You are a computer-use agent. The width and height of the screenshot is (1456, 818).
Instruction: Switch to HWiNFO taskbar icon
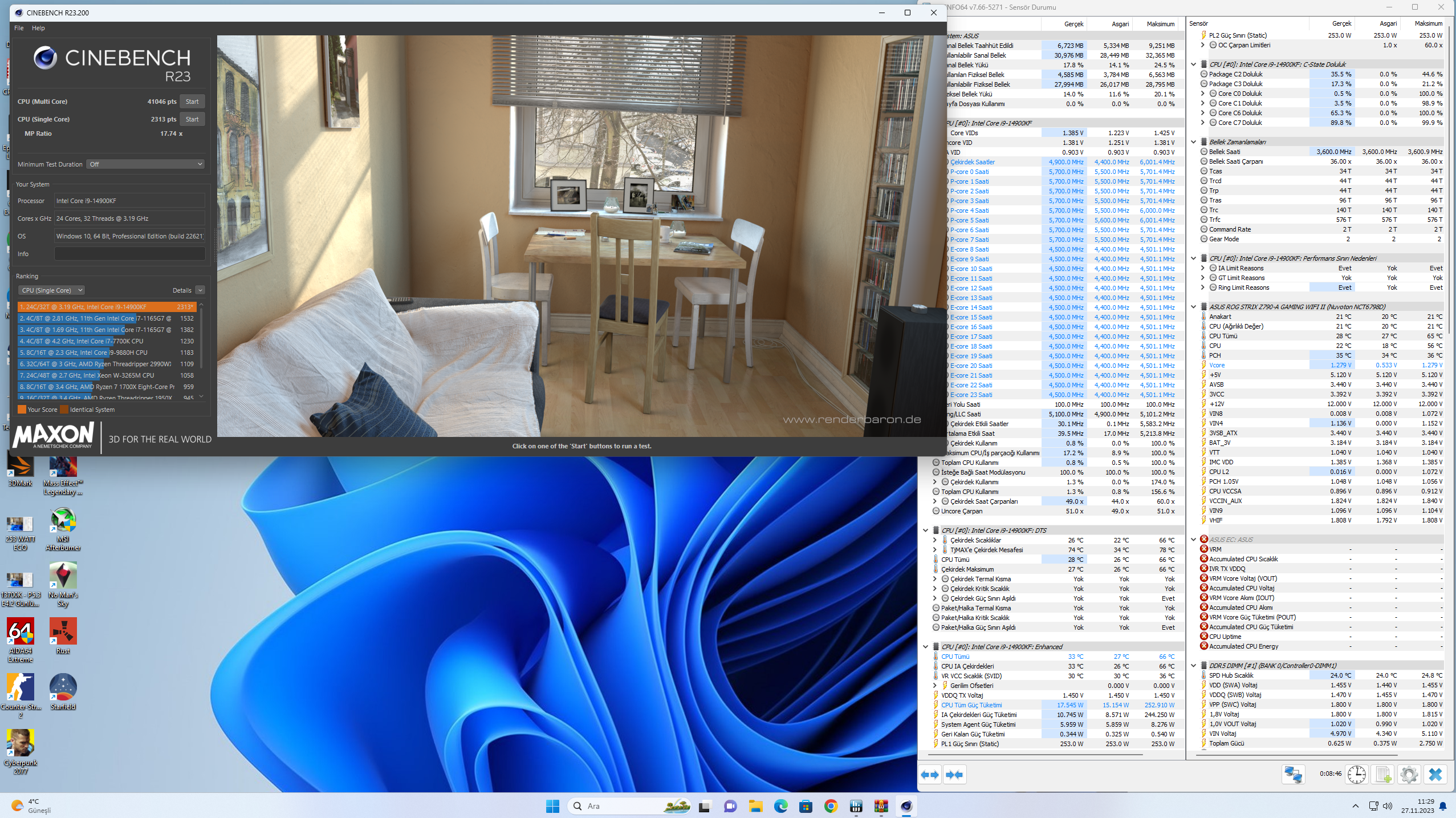tap(856, 806)
